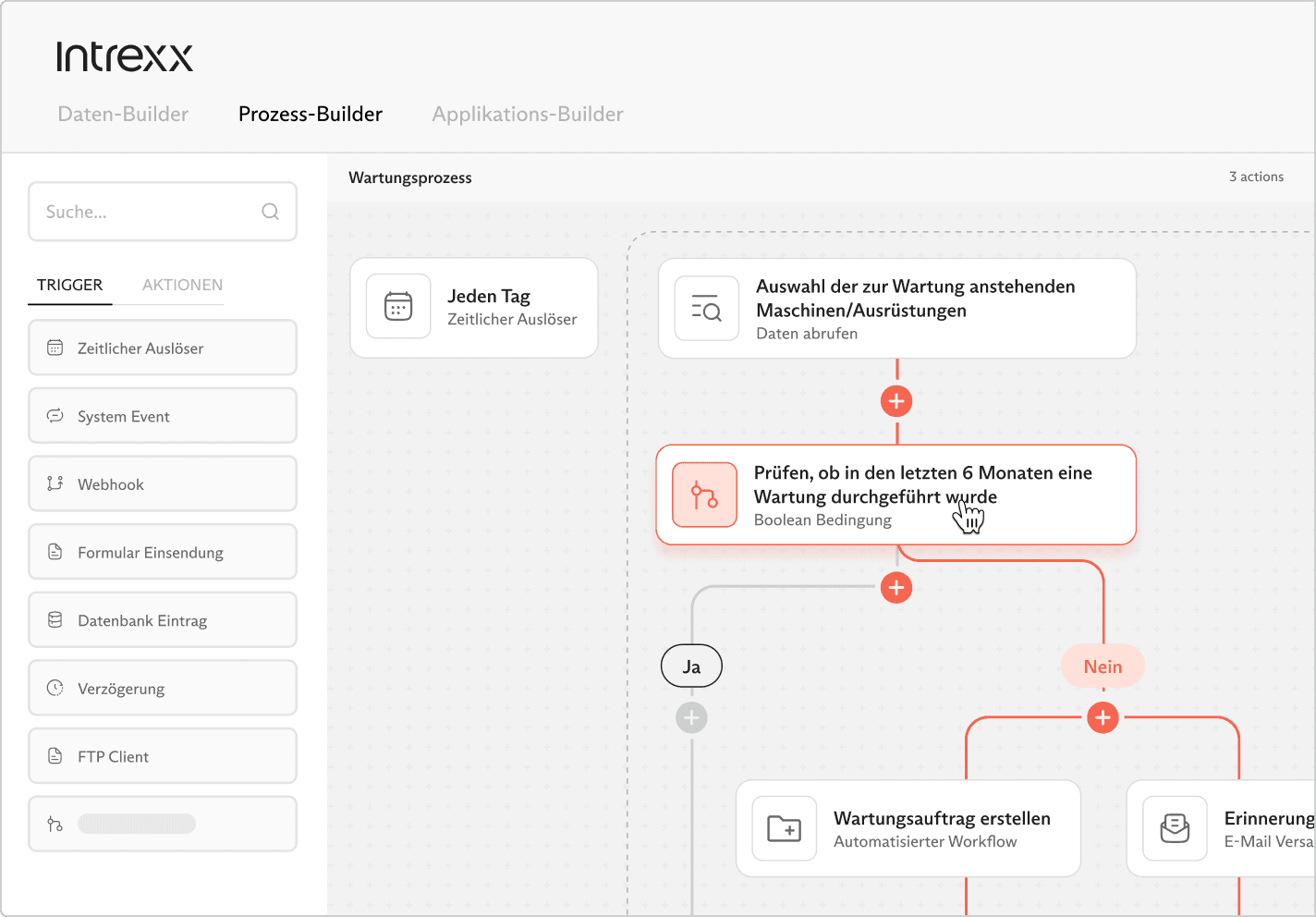Click the magnifier icon in search box
1316x917 pixels.
tap(270, 212)
